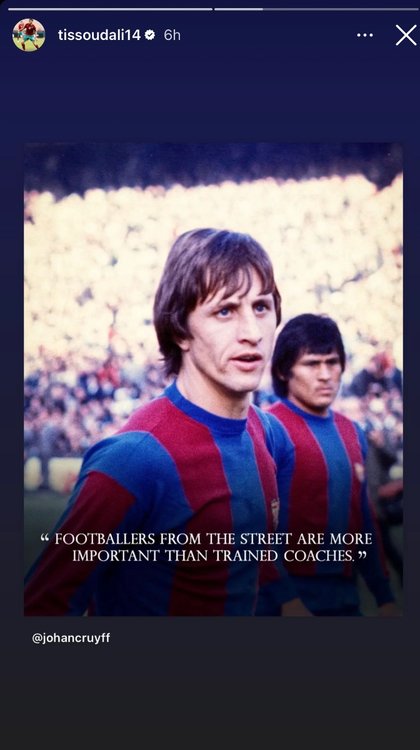Screen dimensions: 420x750
Task: Open the three-dot more options menu
Action: [x=365, y=35]
